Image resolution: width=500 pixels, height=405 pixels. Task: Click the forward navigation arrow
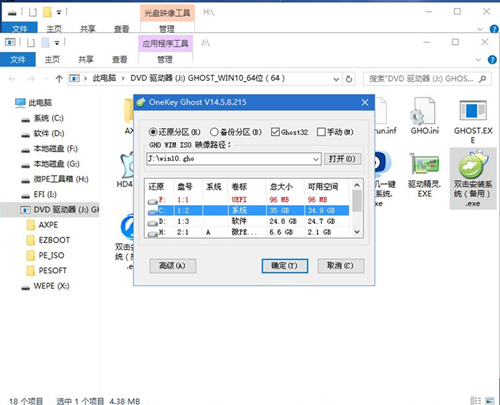31,79
